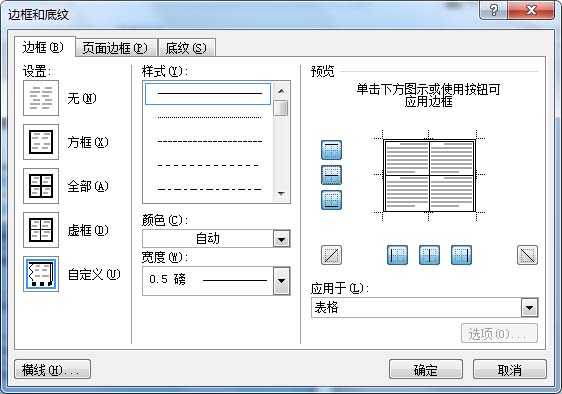562x394 pixels.
Task: Click the disabled 选项(O)... button
Action: 499,333
